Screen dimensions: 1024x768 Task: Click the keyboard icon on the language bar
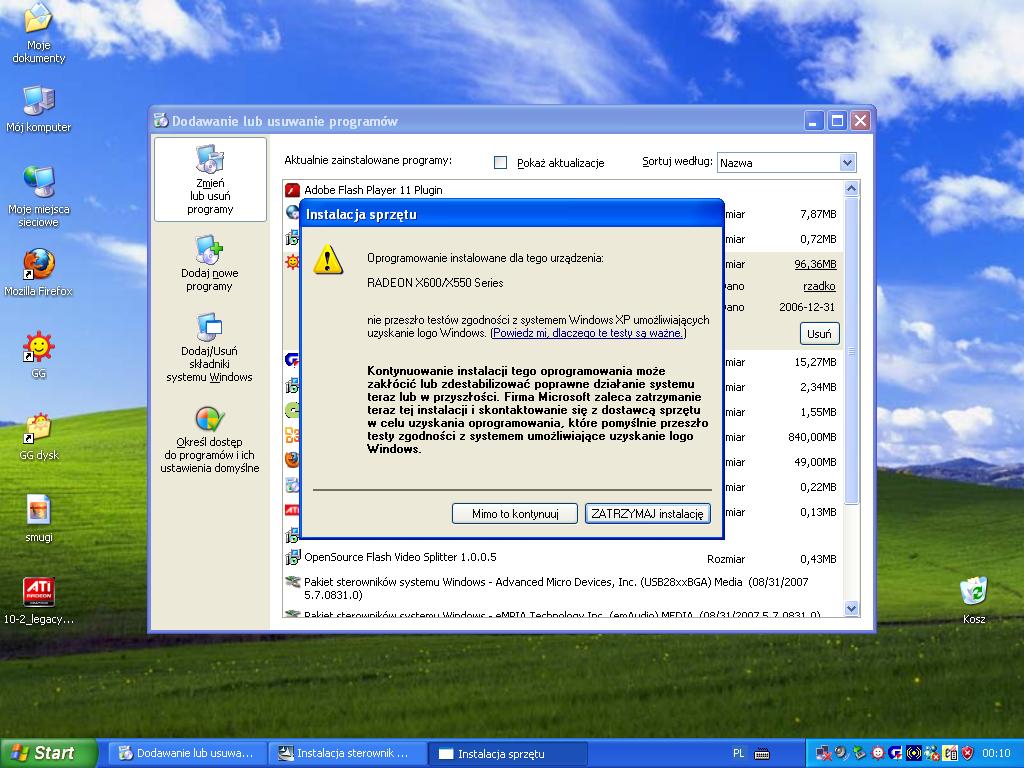[x=762, y=754]
